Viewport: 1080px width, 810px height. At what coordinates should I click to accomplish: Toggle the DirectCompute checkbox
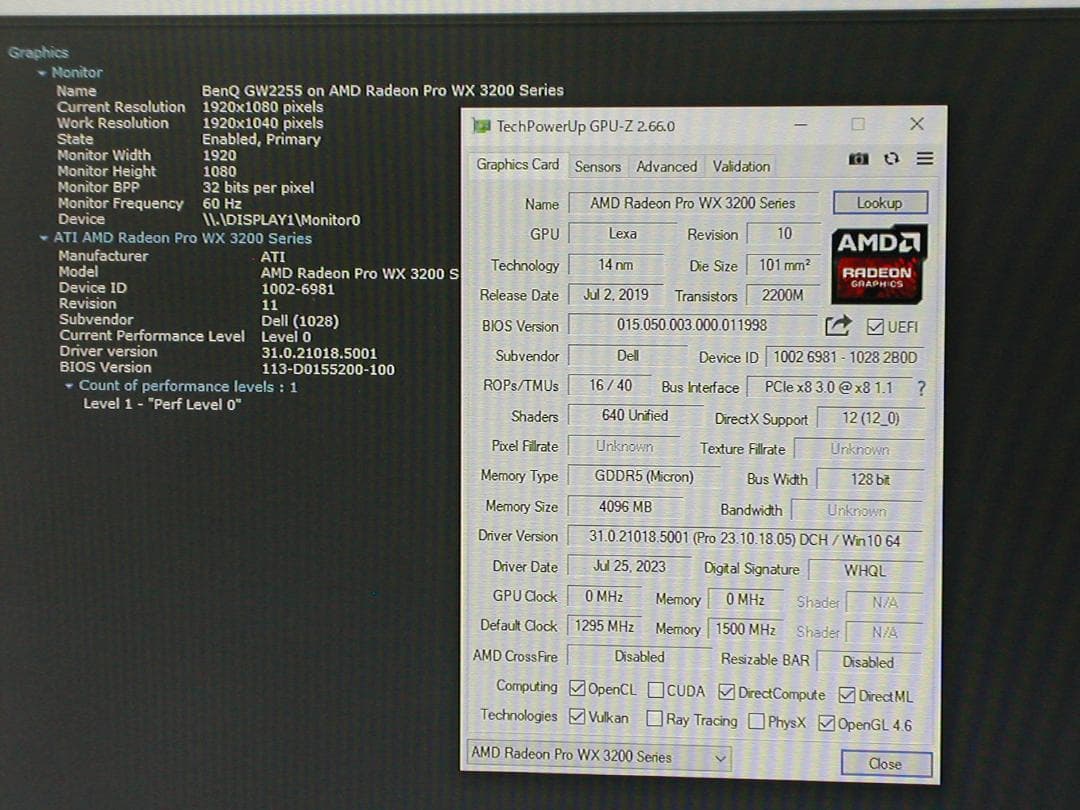tap(726, 692)
